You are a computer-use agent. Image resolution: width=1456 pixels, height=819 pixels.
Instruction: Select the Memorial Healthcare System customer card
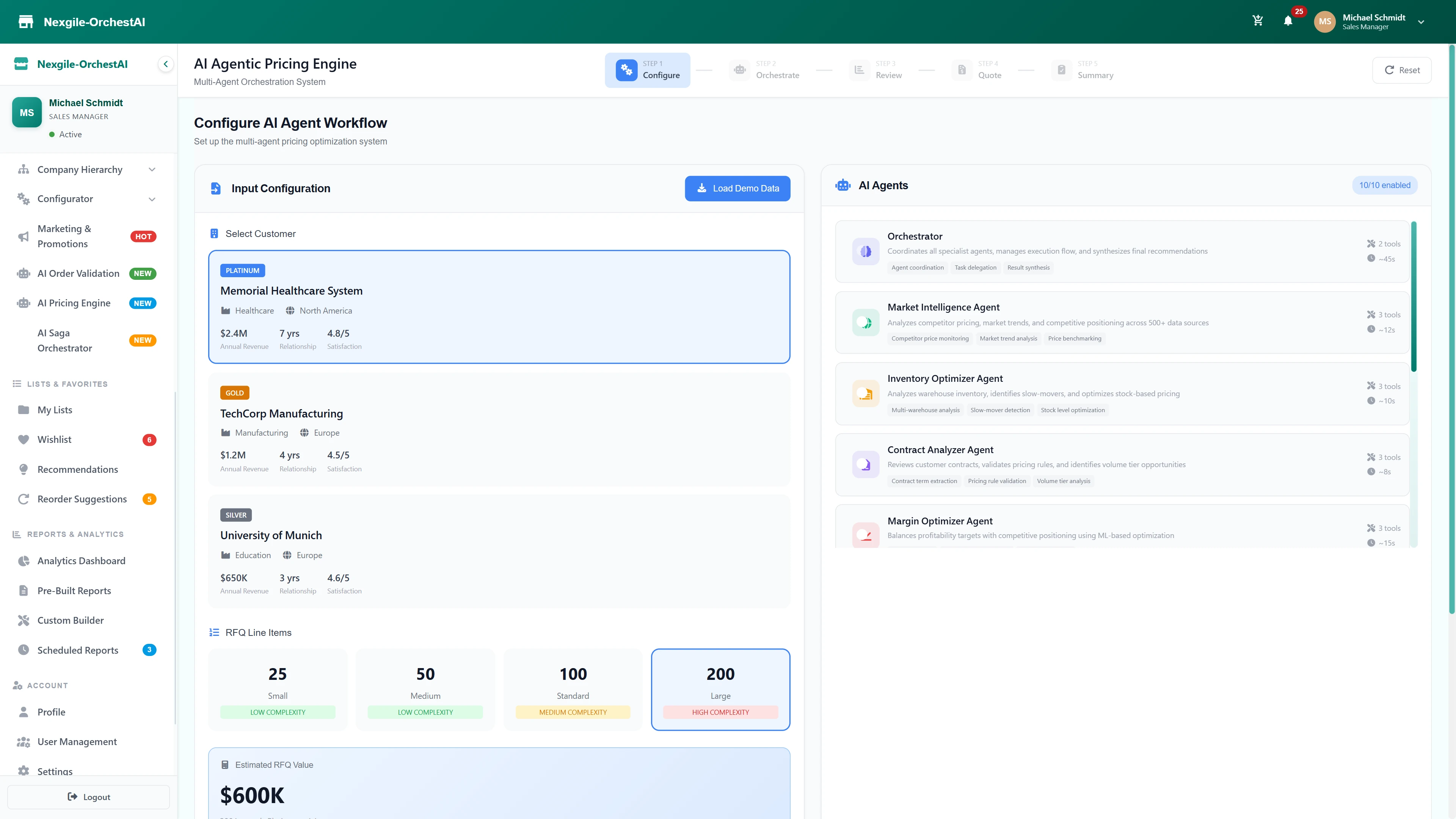tap(499, 307)
